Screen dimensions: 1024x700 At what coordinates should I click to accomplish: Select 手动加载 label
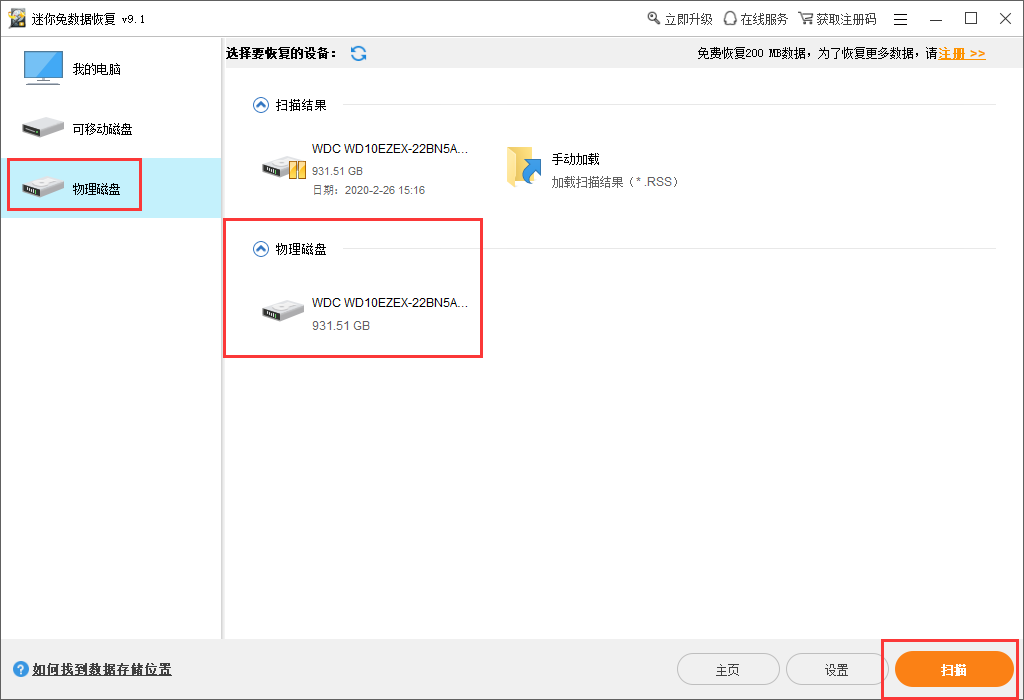coord(575,159)
